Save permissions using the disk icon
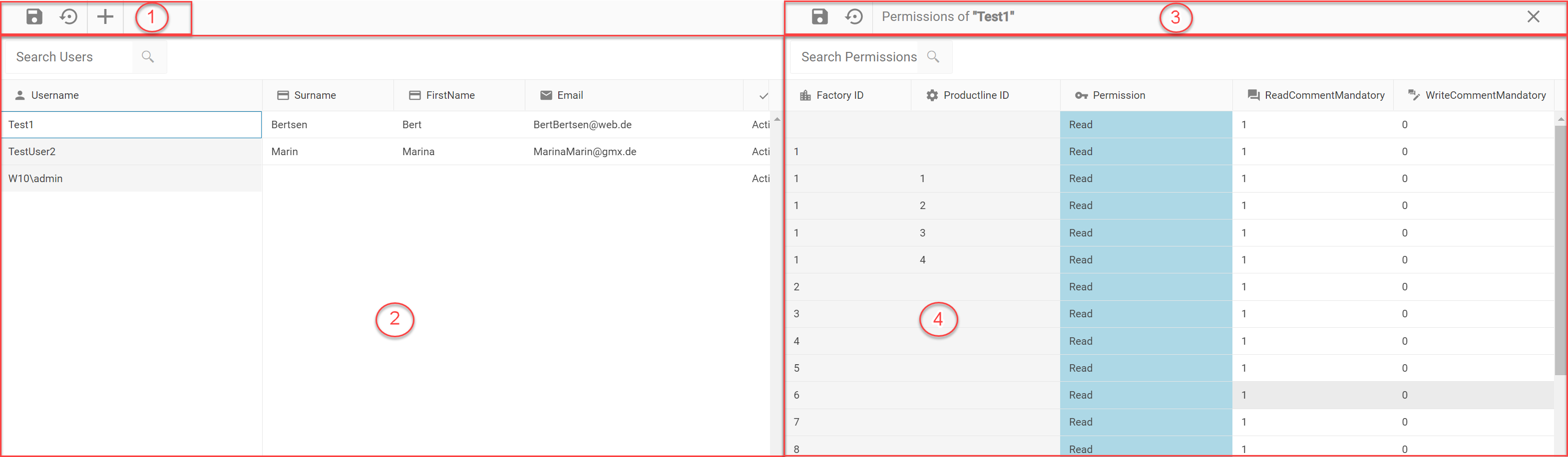Image resolution: width=1568 pixels, height=457 pixels. [819, 17]
